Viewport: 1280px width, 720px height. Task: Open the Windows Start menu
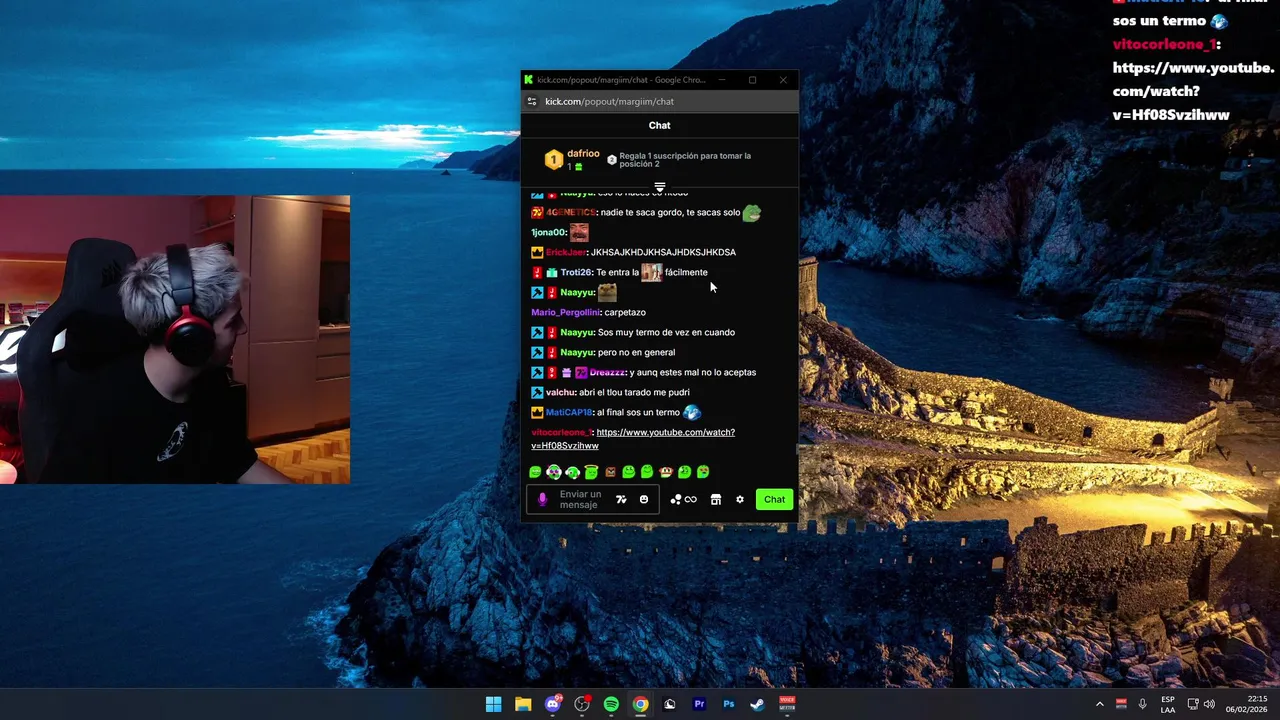click(x=494, y=704)
